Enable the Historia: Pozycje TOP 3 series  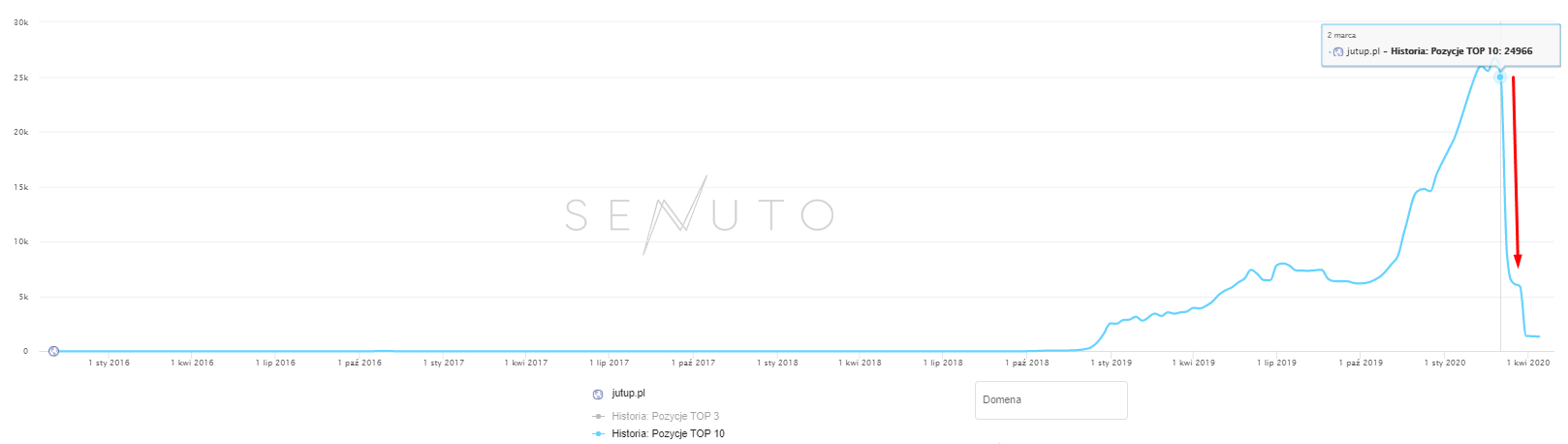tap(665, 416)
